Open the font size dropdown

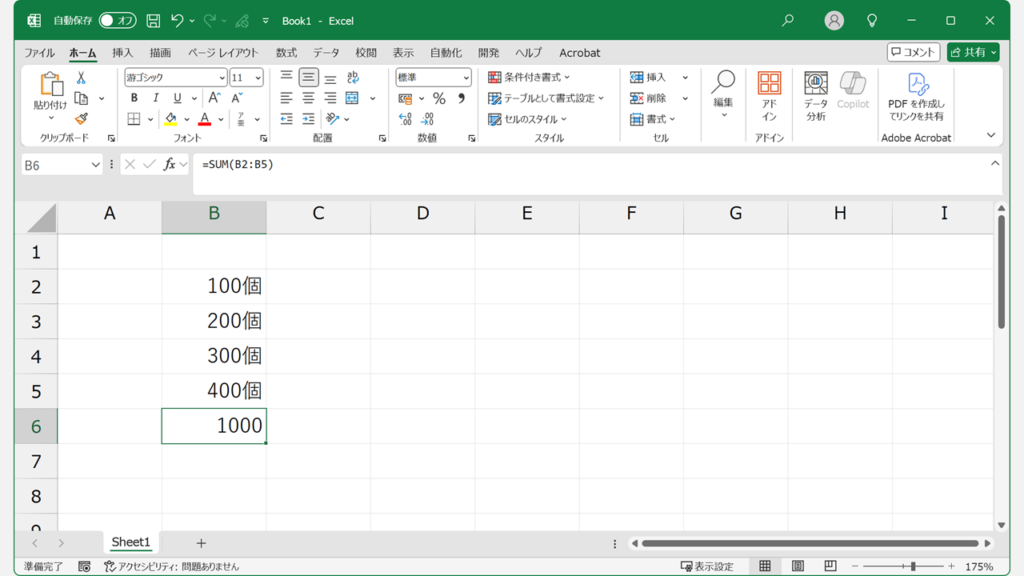pos(258,78)
